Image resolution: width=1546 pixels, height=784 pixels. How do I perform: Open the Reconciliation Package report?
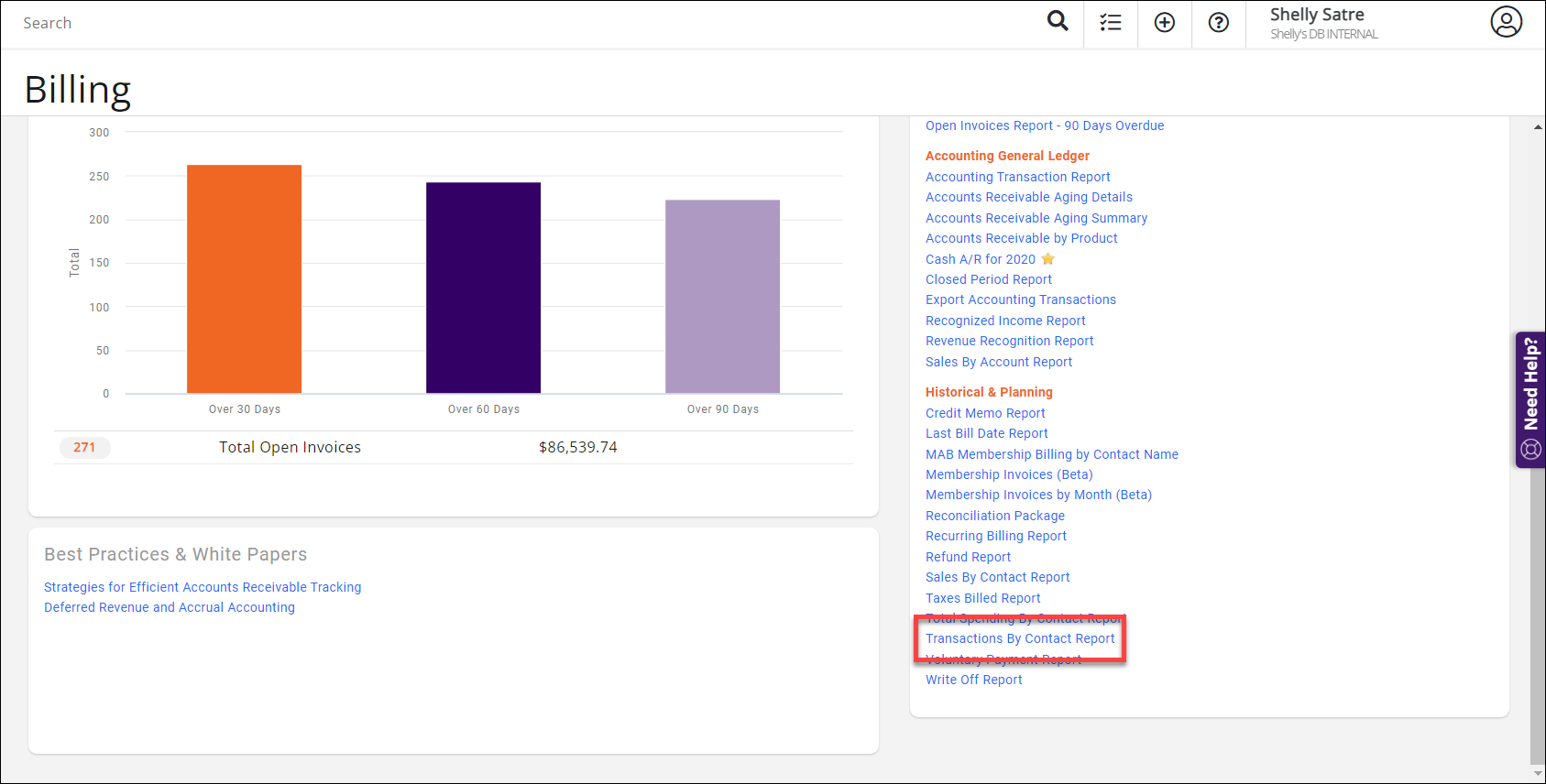tap(994, 516)
